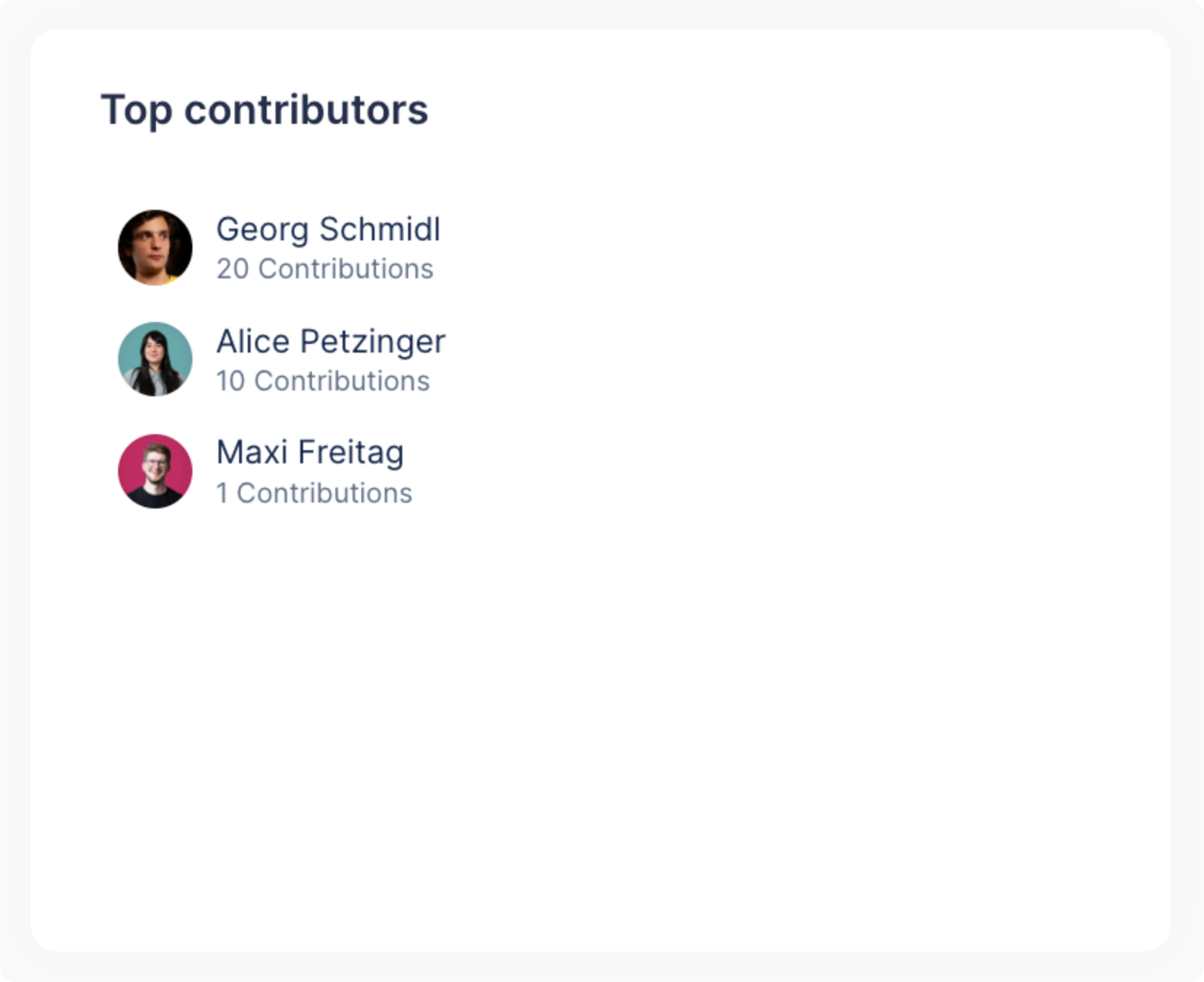Click the circular photo with teal background
The width and height of the screenshot is (1204, 982).
pyautogui.click(x=155, y=358)
